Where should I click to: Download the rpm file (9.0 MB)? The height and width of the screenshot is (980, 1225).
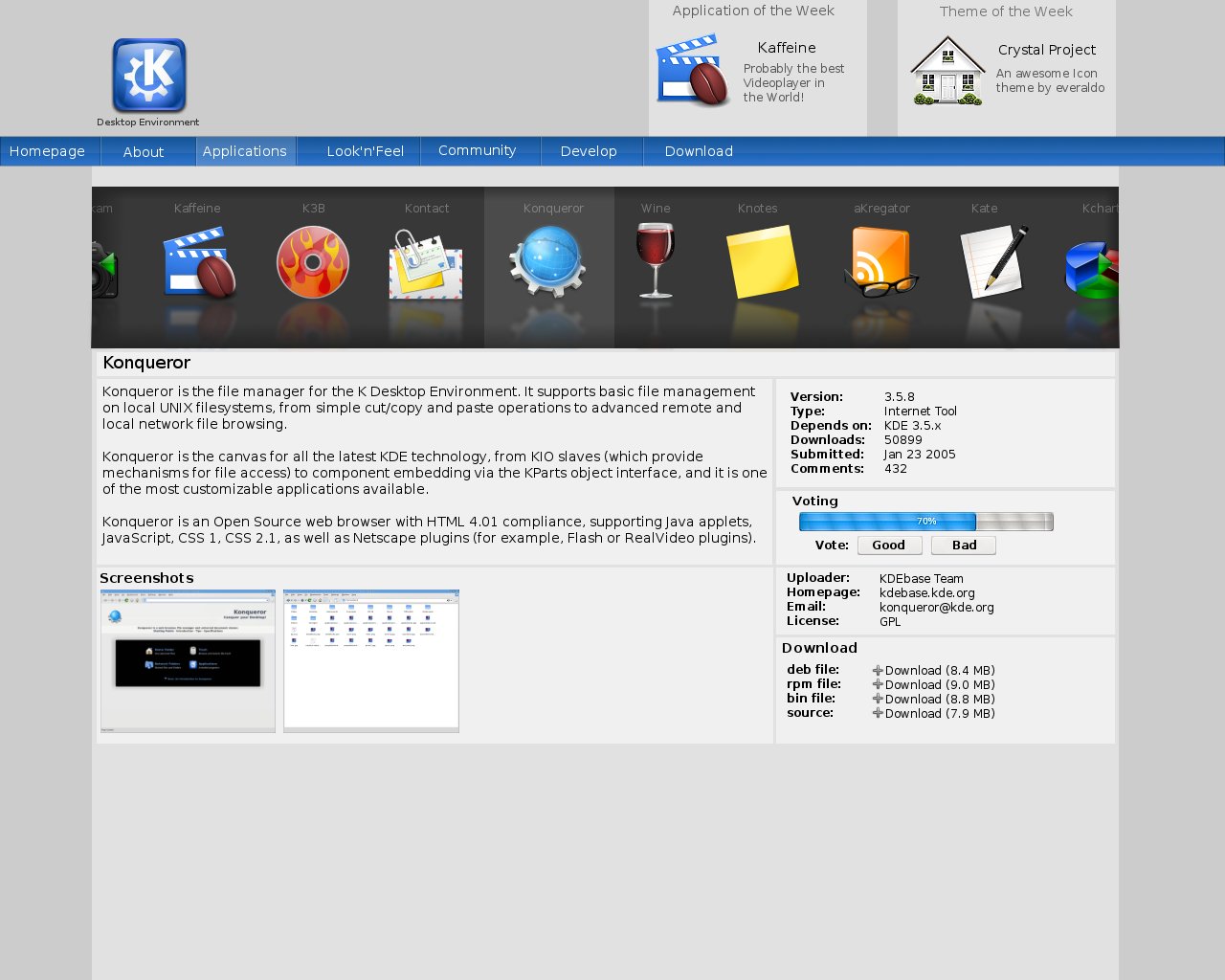pyautogui.click(x=940, y=685)
